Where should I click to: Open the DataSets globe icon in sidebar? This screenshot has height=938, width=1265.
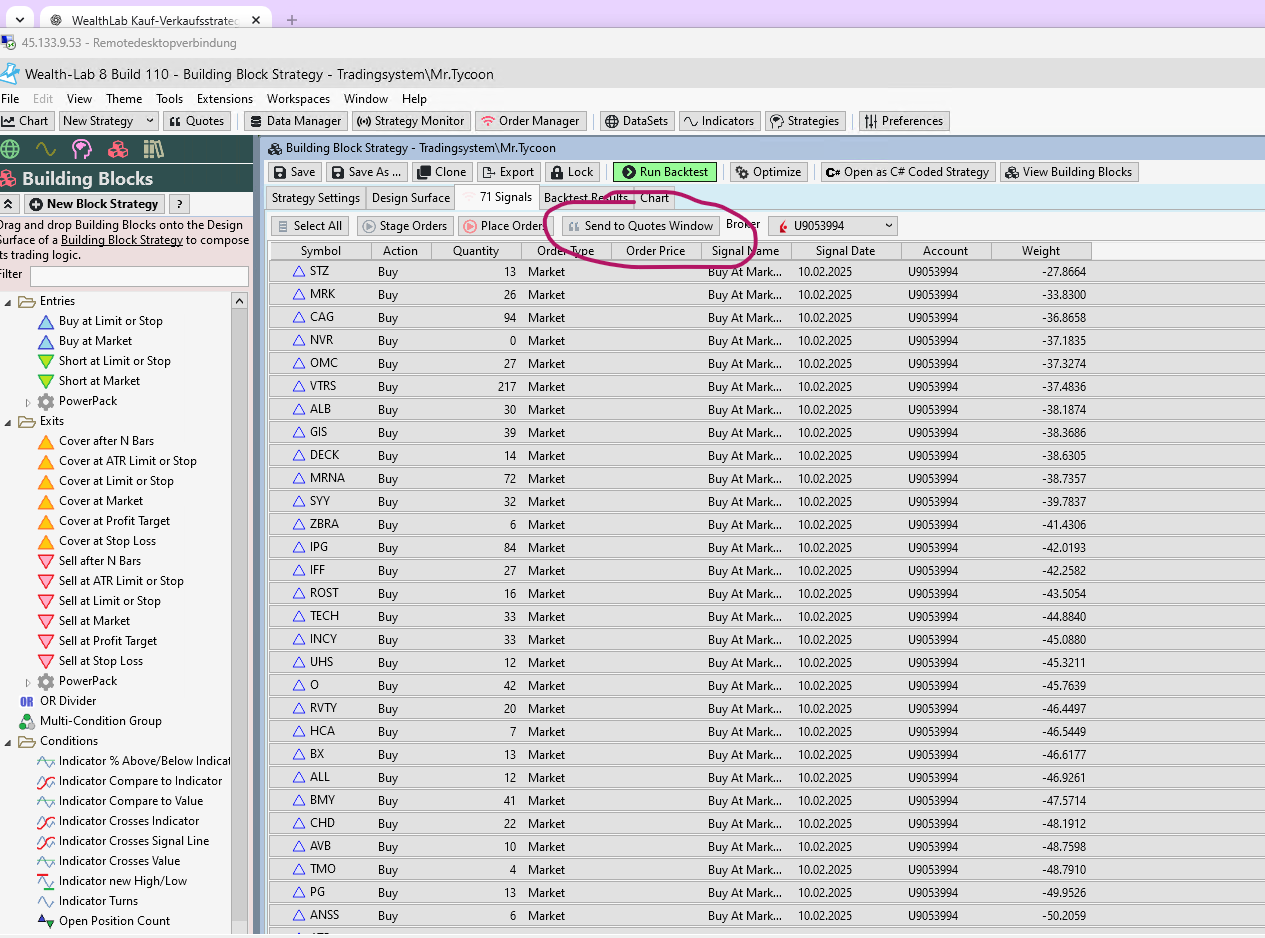(x=11, y=150)
